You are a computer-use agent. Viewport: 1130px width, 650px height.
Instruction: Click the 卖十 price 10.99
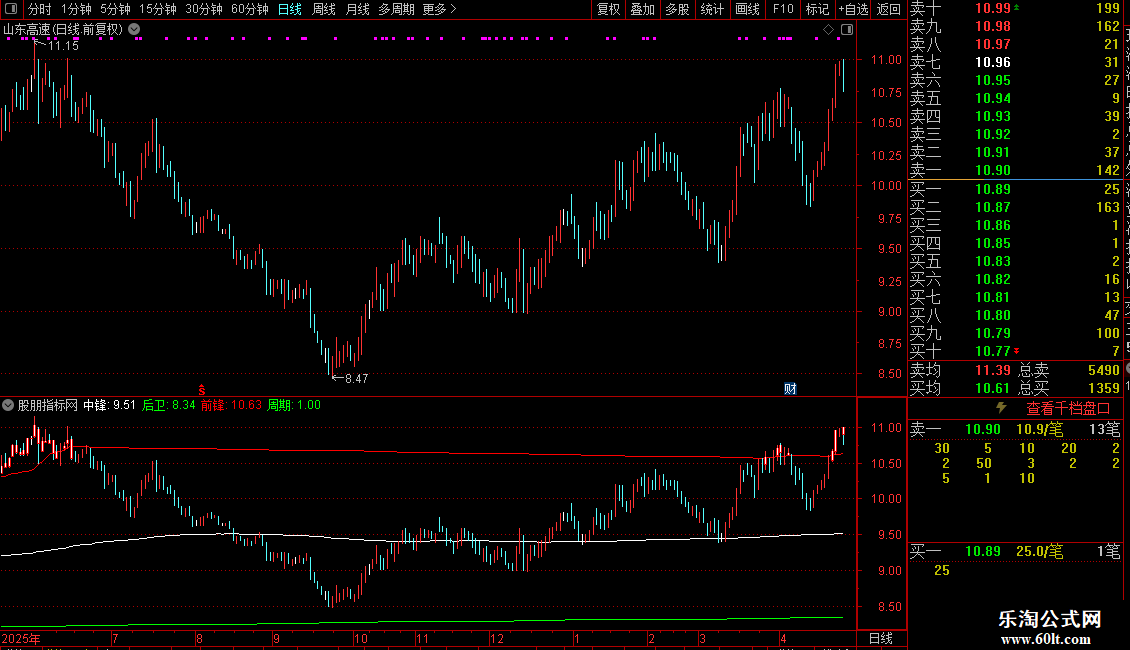(992, 8)
